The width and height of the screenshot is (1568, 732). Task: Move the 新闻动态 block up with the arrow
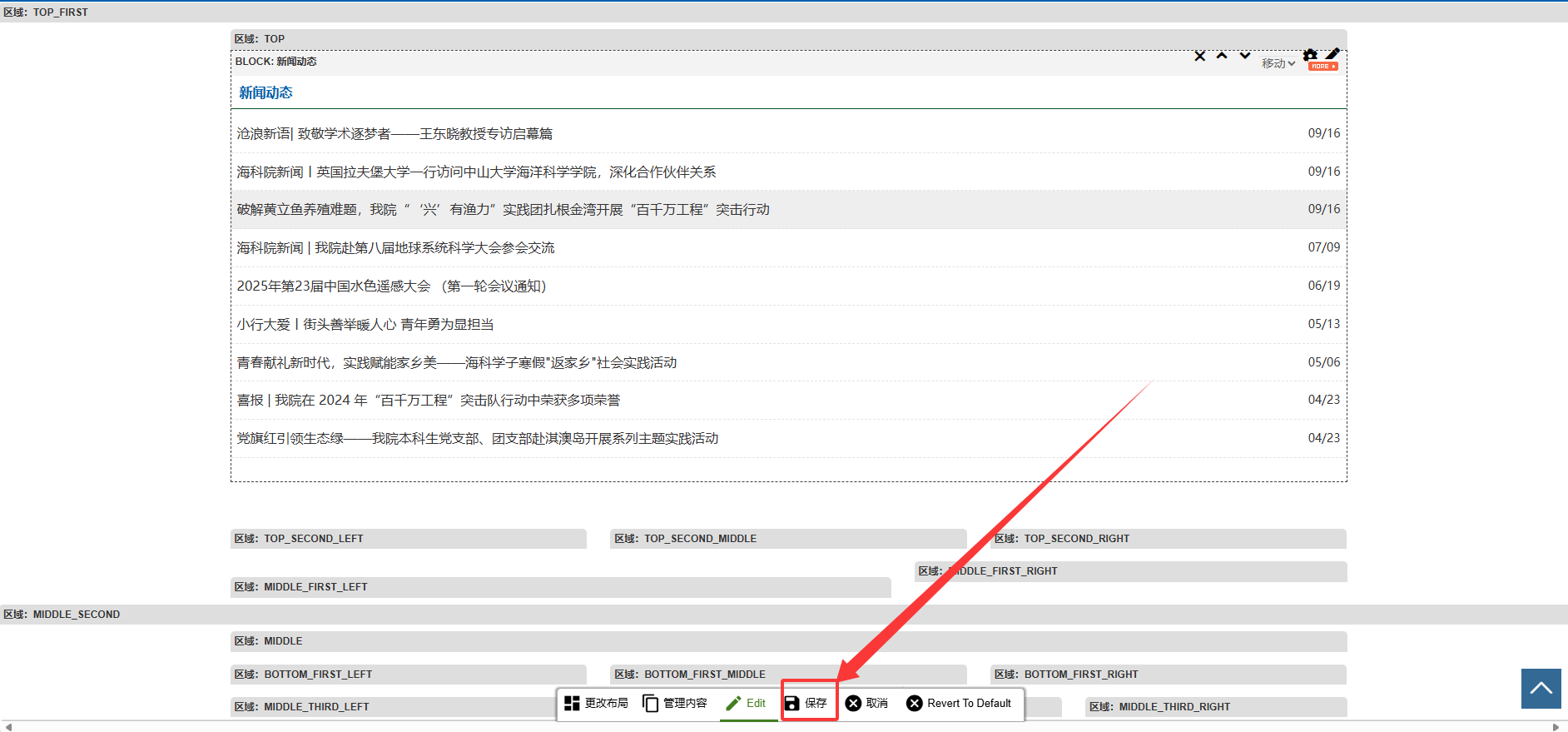pos(1222,56)
